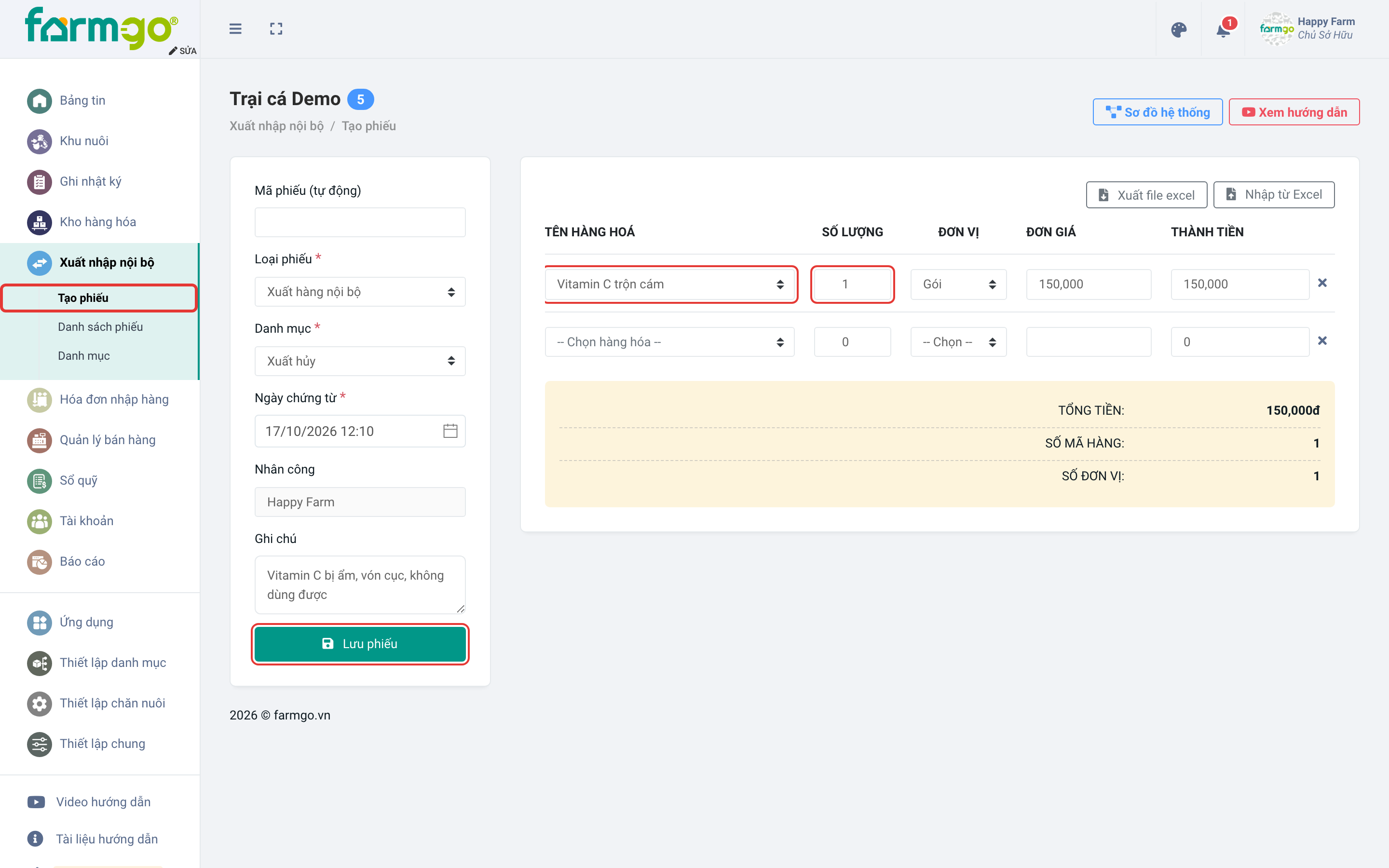The height and width of the screenshot is (868, 1389).
Task: Click Nhập từ Excel button
Action: click(x=1274, y=195)
